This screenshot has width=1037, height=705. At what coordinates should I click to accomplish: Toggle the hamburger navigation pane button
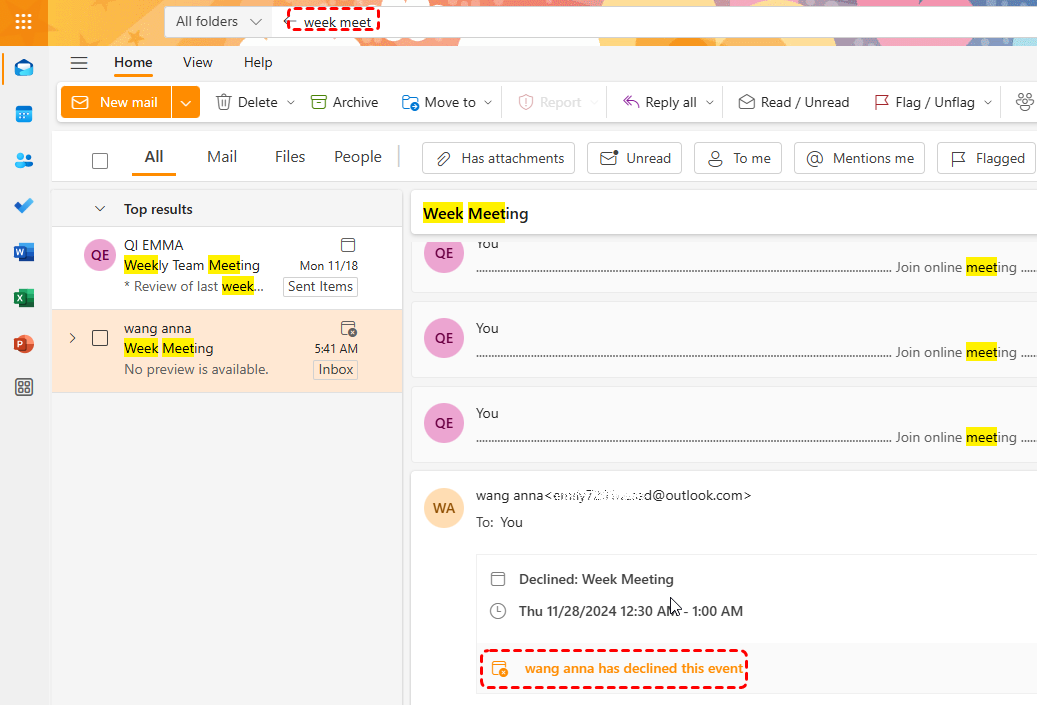click(79, 63)
